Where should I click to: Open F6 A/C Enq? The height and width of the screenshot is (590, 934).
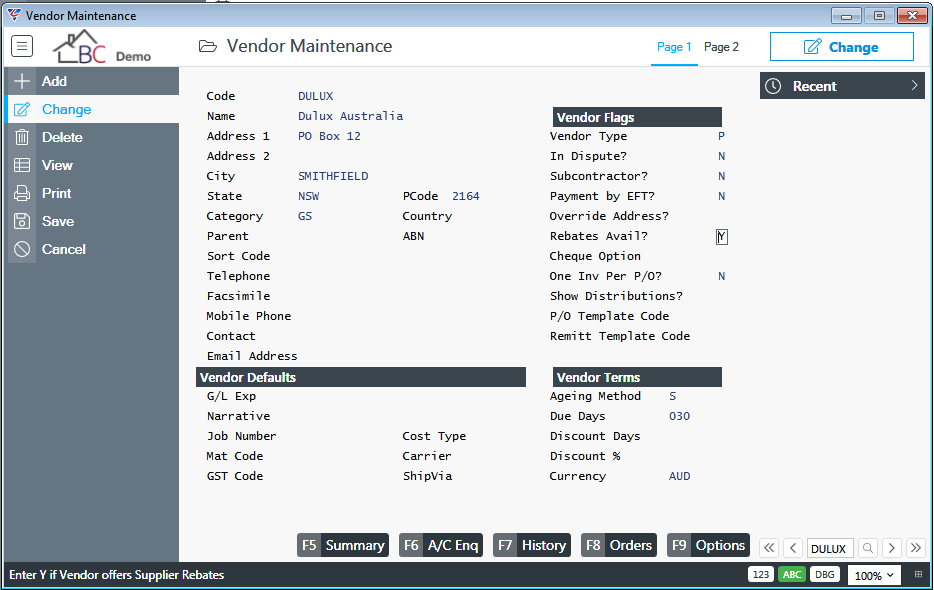tap(441, 545)
